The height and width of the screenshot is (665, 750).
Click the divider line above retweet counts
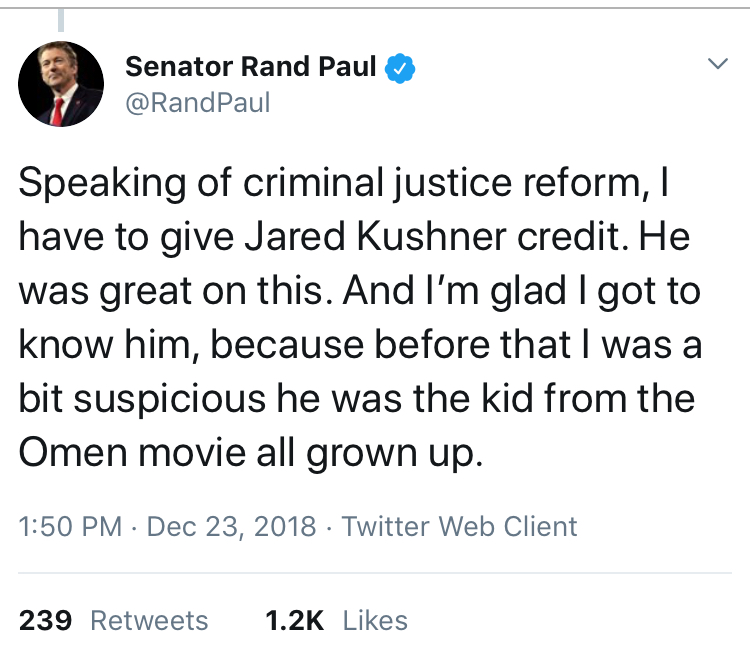point(375,573)
